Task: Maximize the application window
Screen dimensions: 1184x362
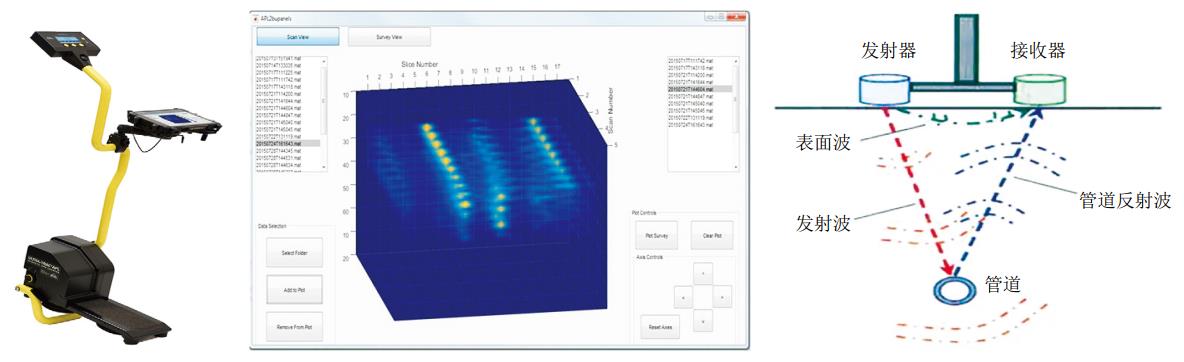Action: pos(720,17)
